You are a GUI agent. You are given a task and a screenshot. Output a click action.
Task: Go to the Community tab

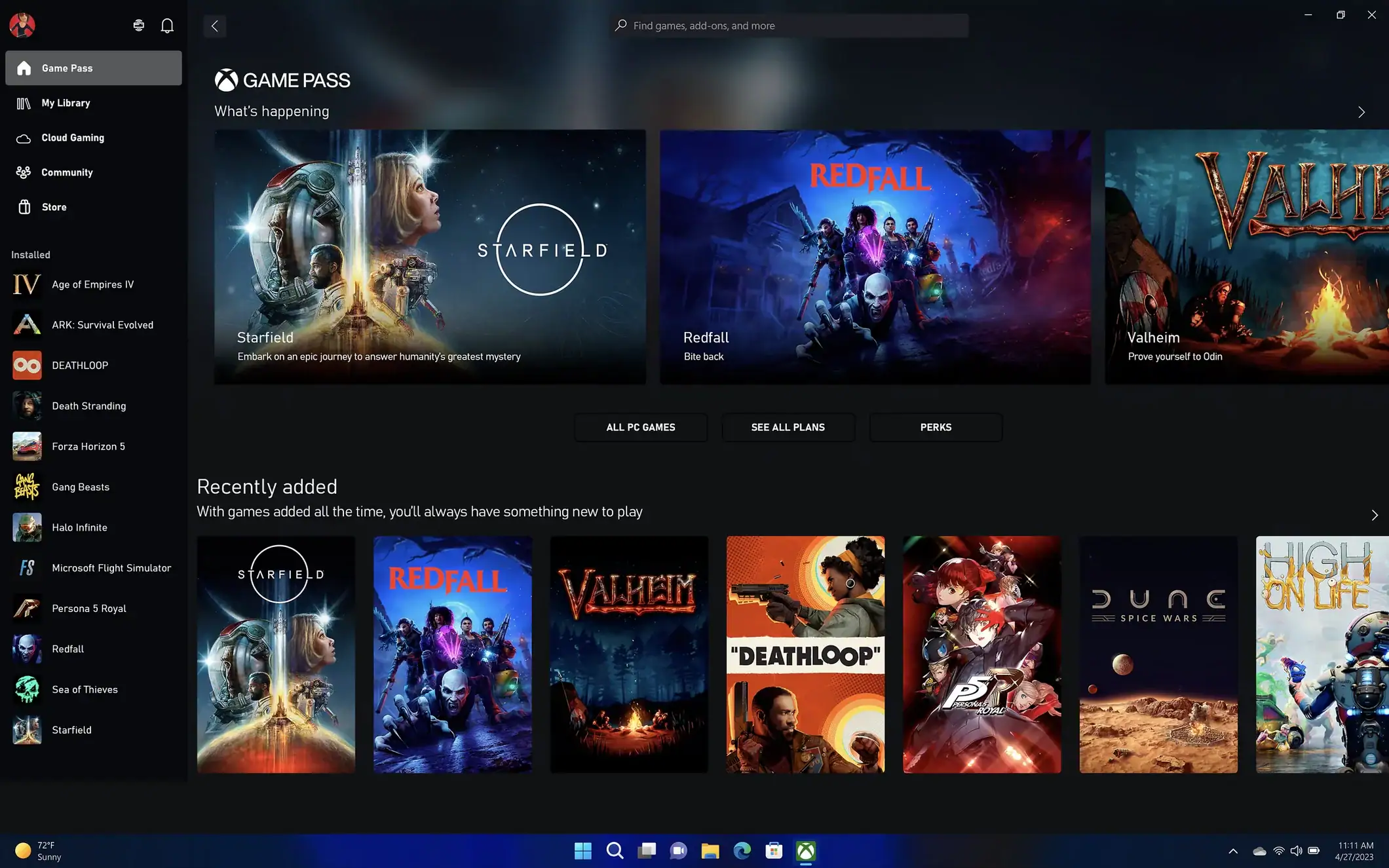67,172
